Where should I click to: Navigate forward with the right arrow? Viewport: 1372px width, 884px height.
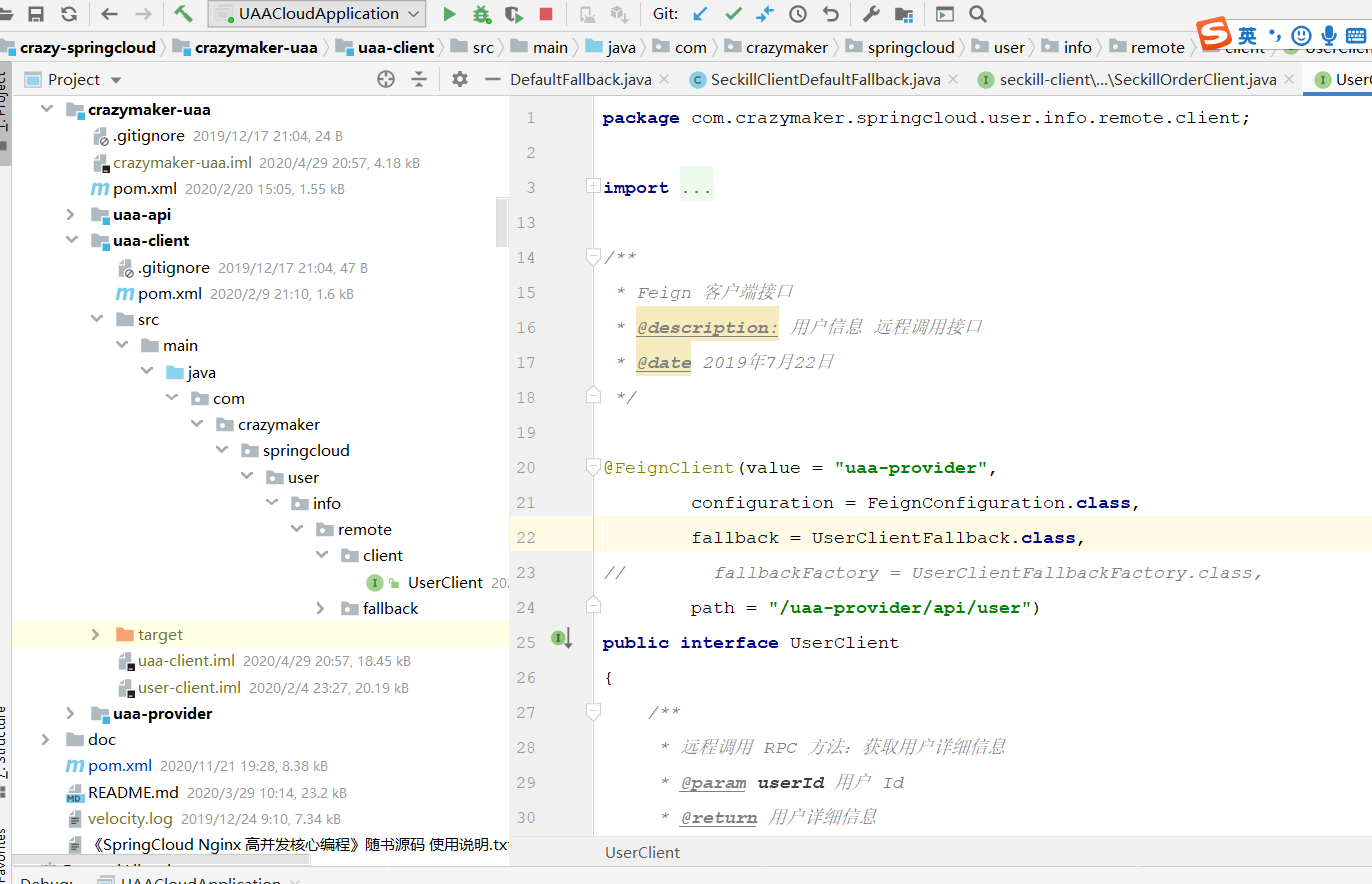(143, 14)
